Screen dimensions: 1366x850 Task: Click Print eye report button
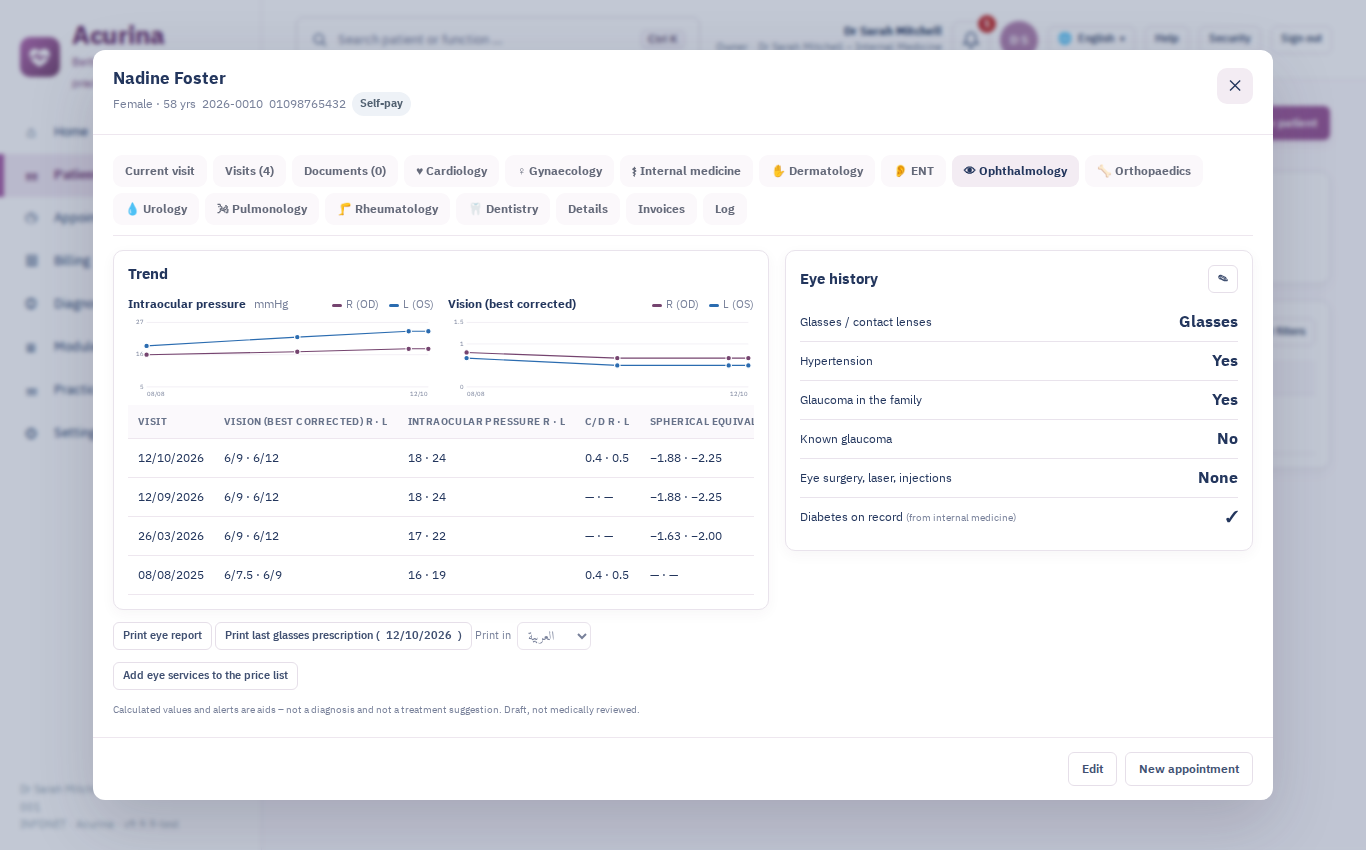pos(162,636)
